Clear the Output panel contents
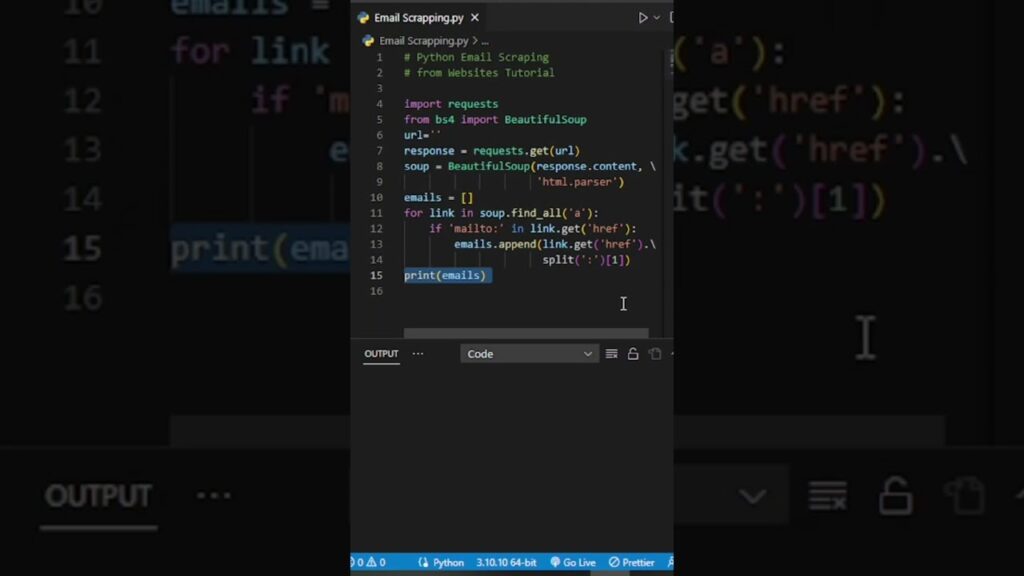Image resolution: width=1024 pixels, height=576 pixels. click(x=611, y=353)
